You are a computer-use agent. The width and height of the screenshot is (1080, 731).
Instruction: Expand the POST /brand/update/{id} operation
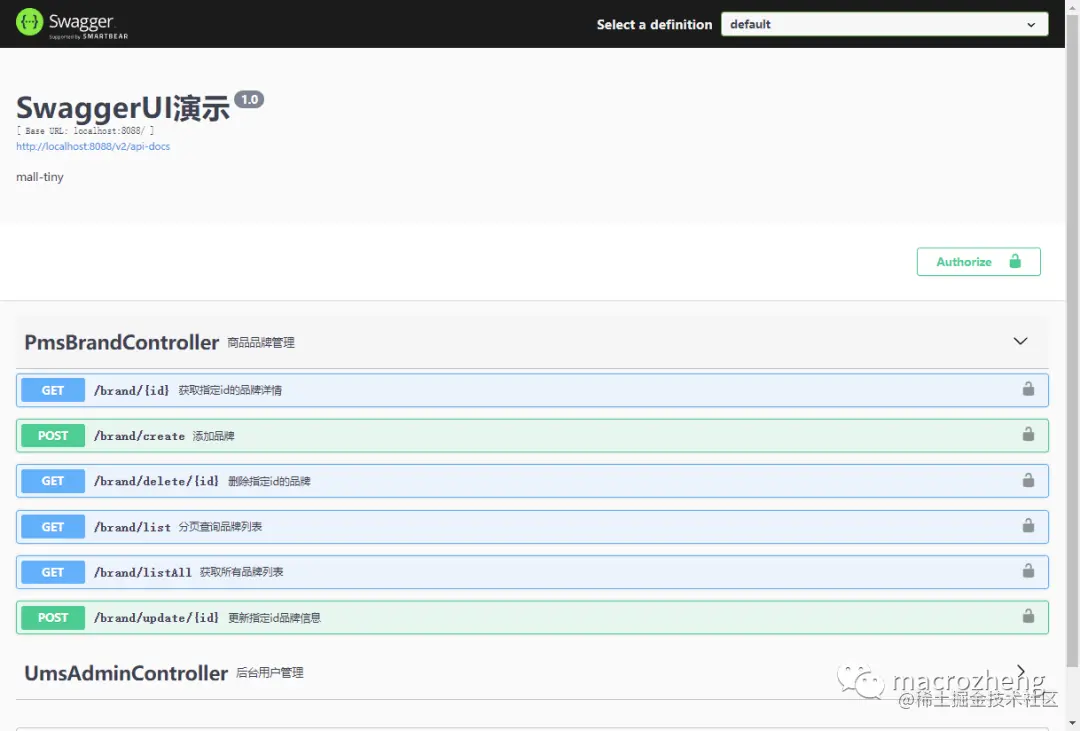532,617
